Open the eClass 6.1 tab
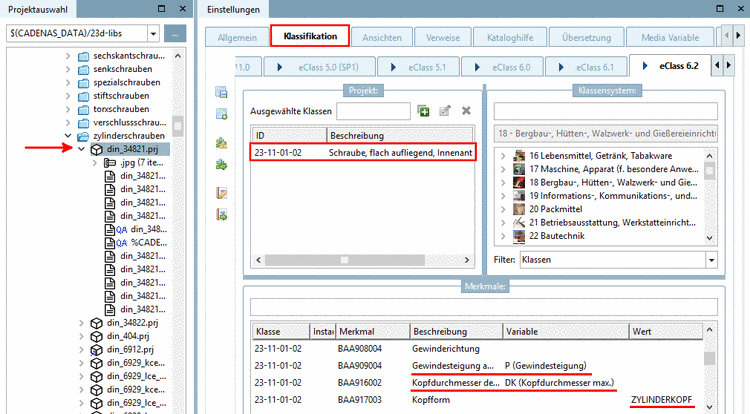Viewport: 750px width, 414px height. (586, 67)
